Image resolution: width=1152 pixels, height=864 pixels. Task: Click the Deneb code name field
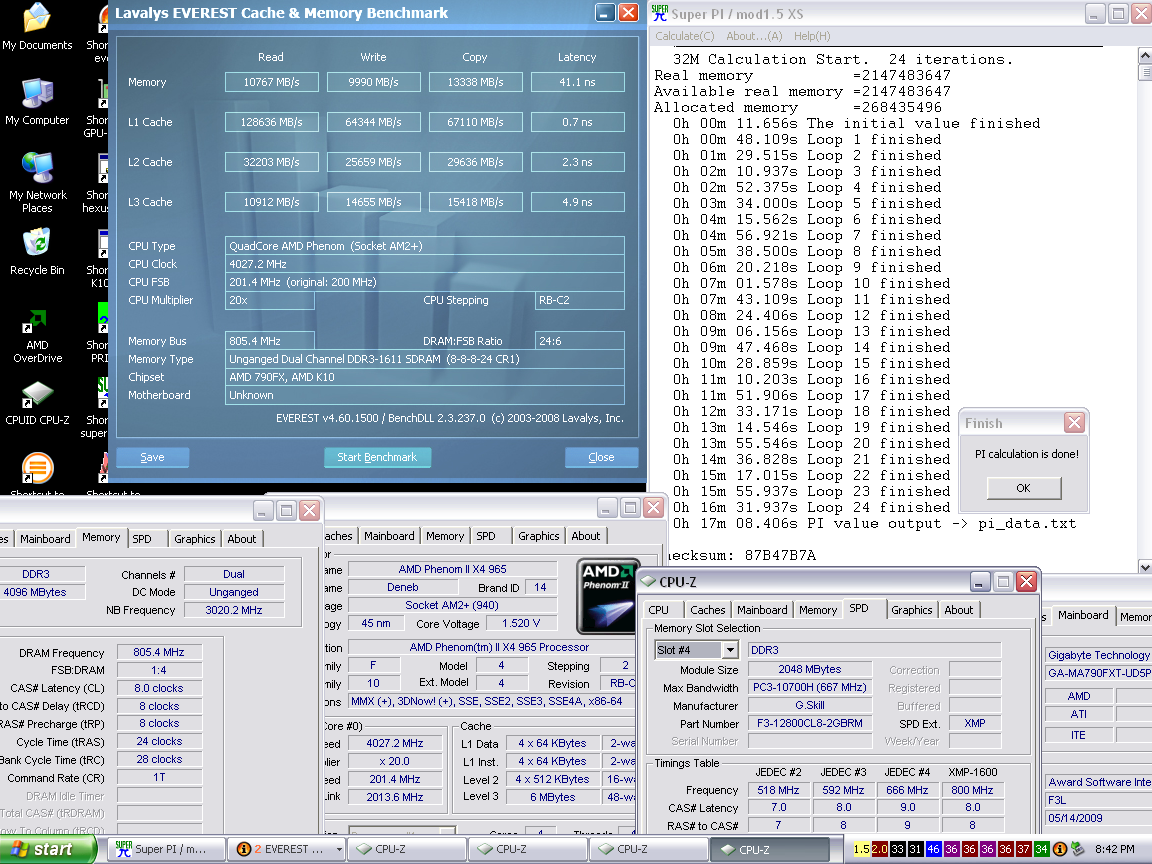point(403,588)
